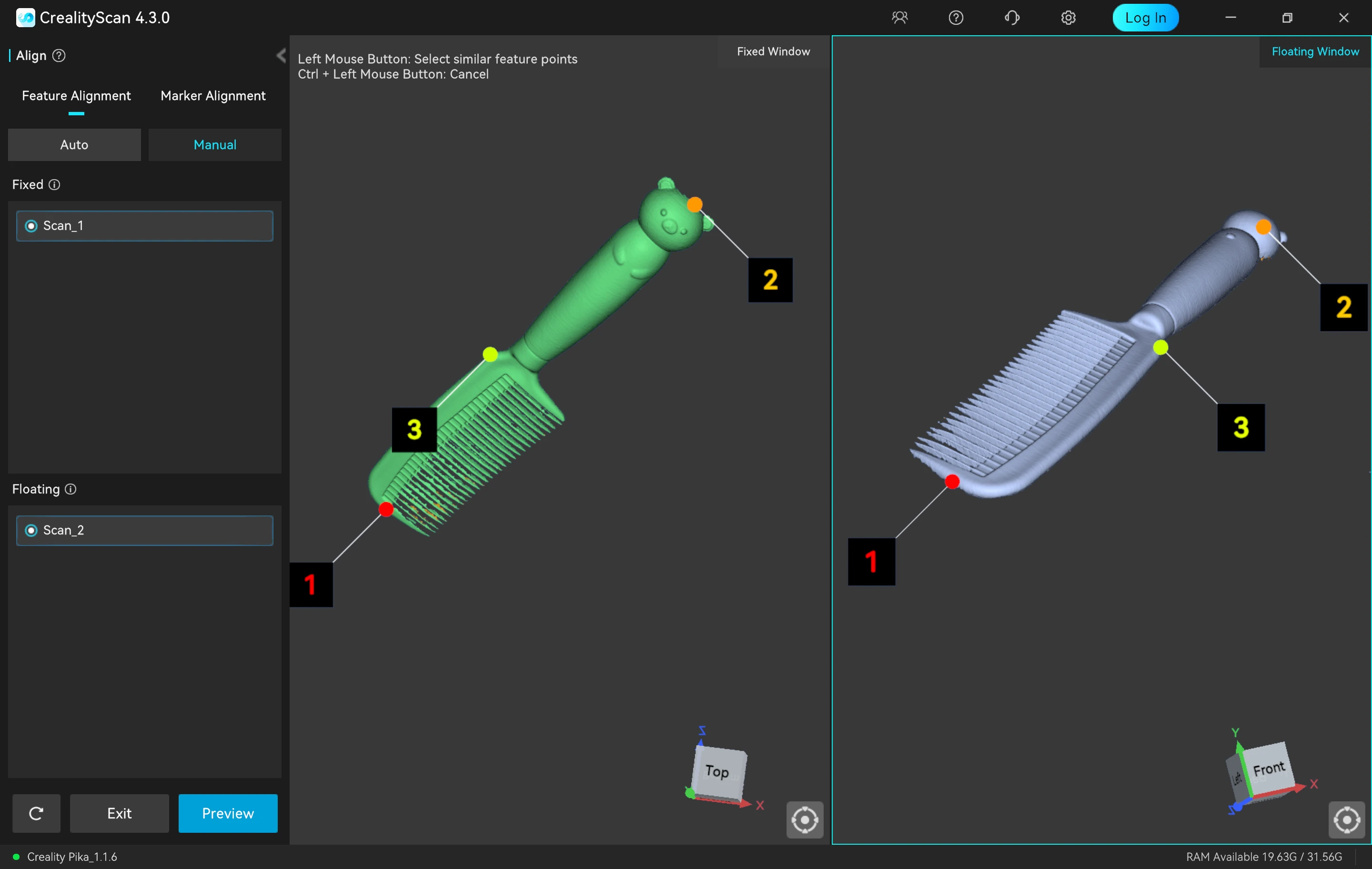Close the CrealityScan window
The image size is (1372, 869).
(x=1343, y=18)
